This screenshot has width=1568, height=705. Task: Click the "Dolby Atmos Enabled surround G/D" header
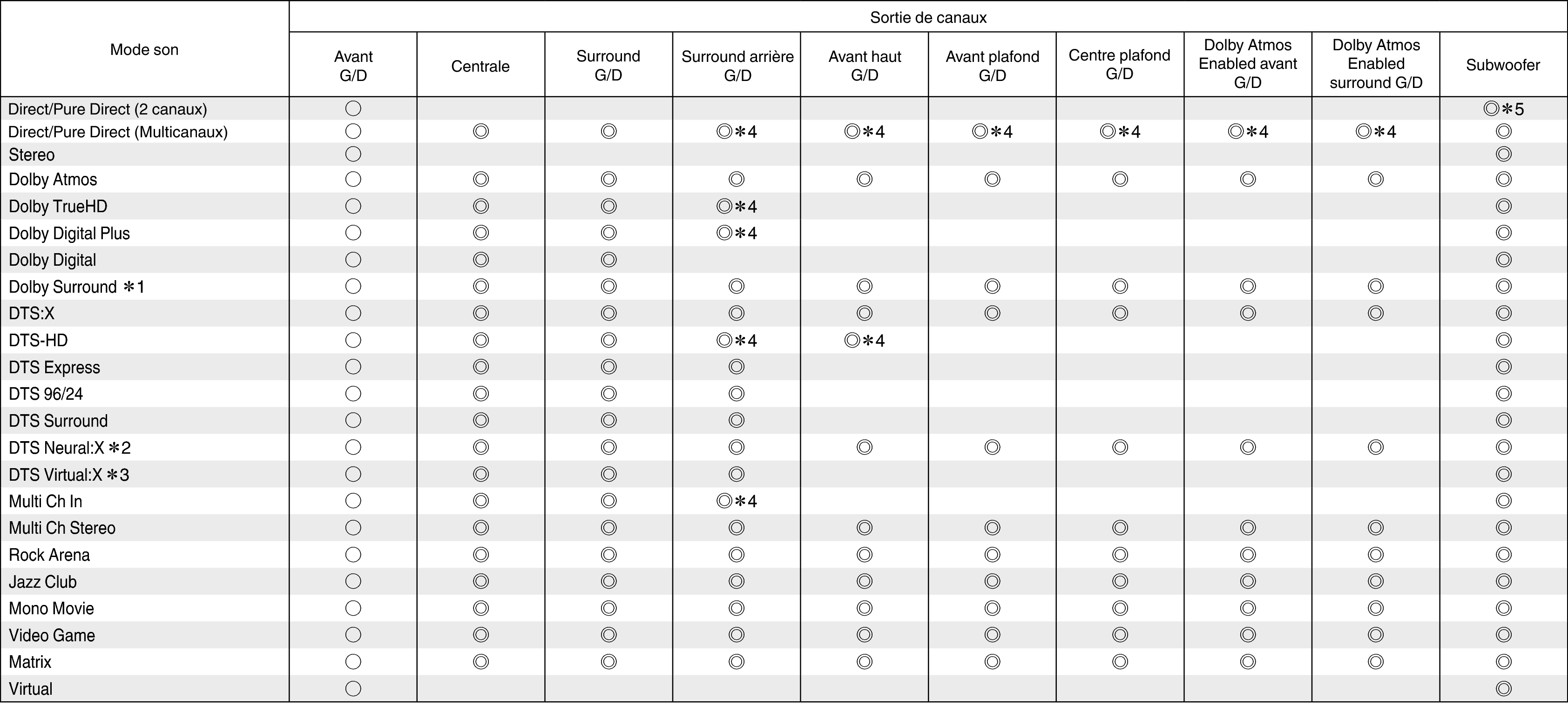pyautogui.click(x=1376, y=64)
